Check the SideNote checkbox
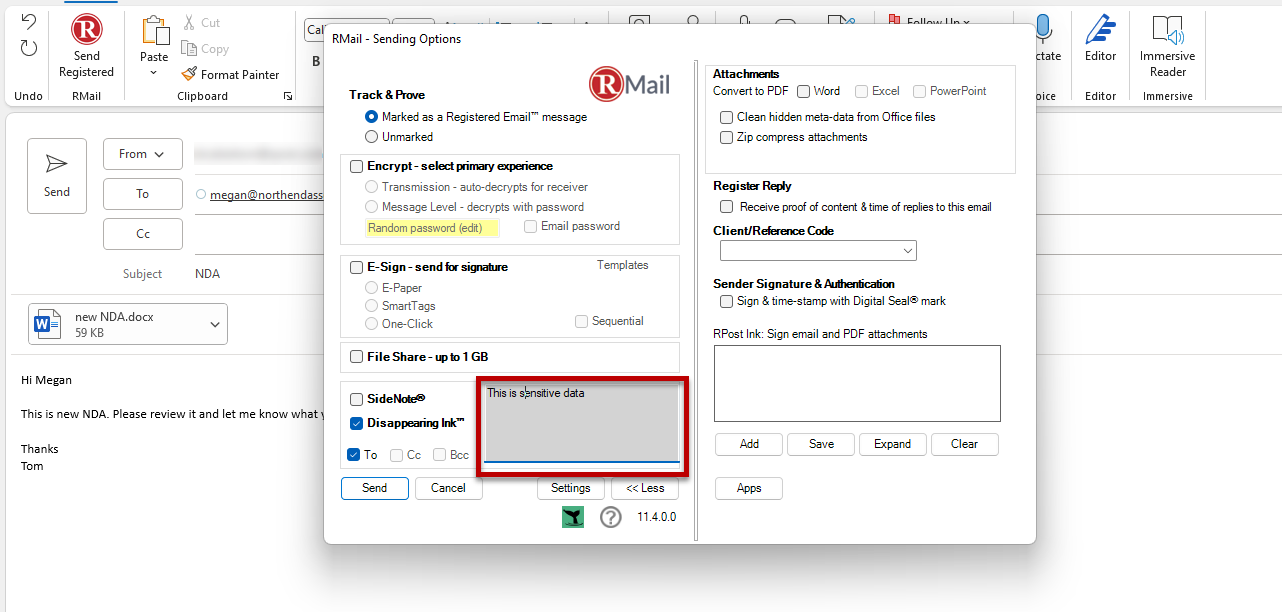The width and height of the screenshot is (1282, 612). (x=357, y=399)
